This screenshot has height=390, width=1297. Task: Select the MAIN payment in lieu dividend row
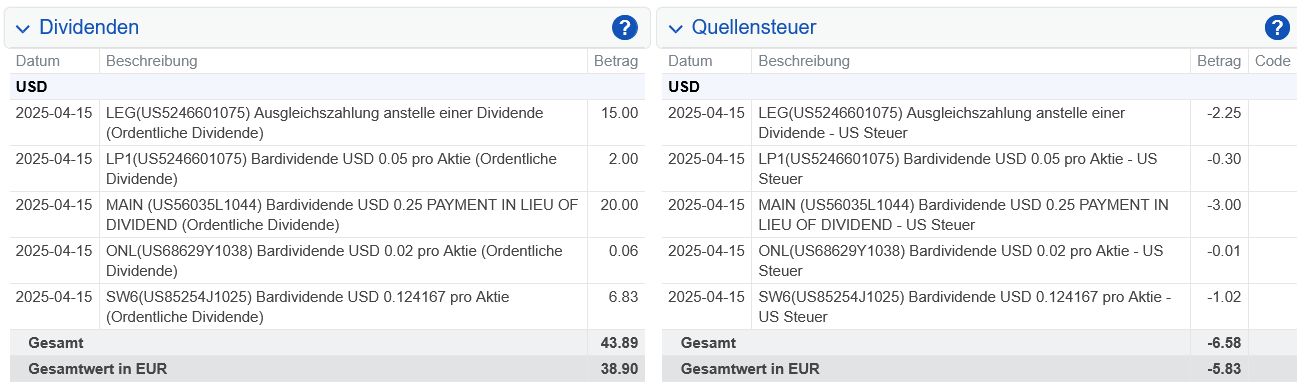[327, 215]
